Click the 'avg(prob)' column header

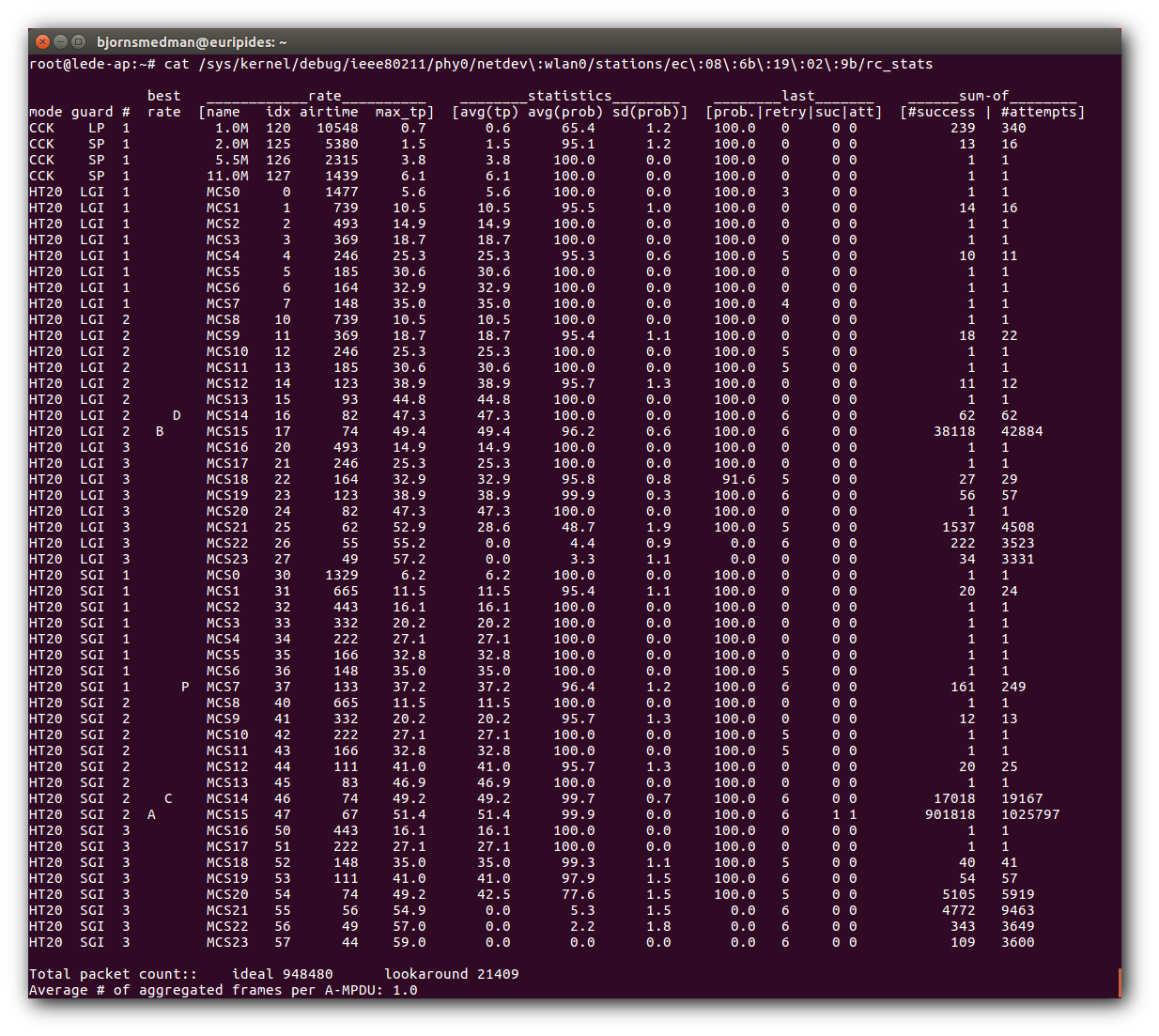pyautogui.click(x=565, y=112)
